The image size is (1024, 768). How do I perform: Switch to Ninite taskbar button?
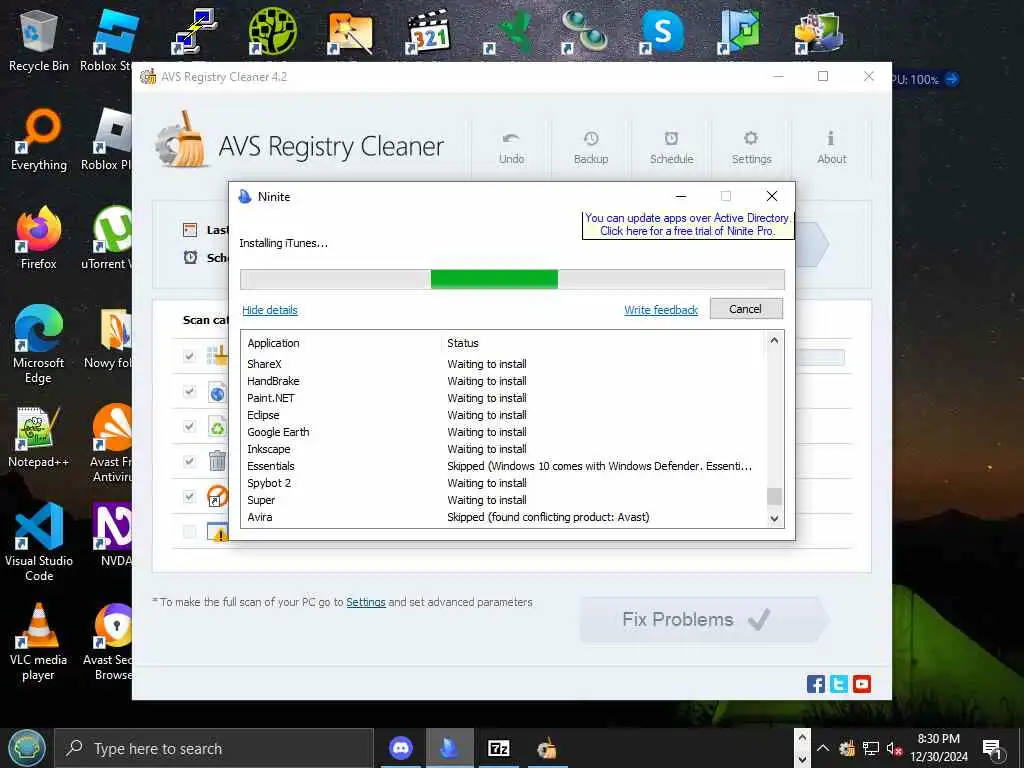point(450,748)
